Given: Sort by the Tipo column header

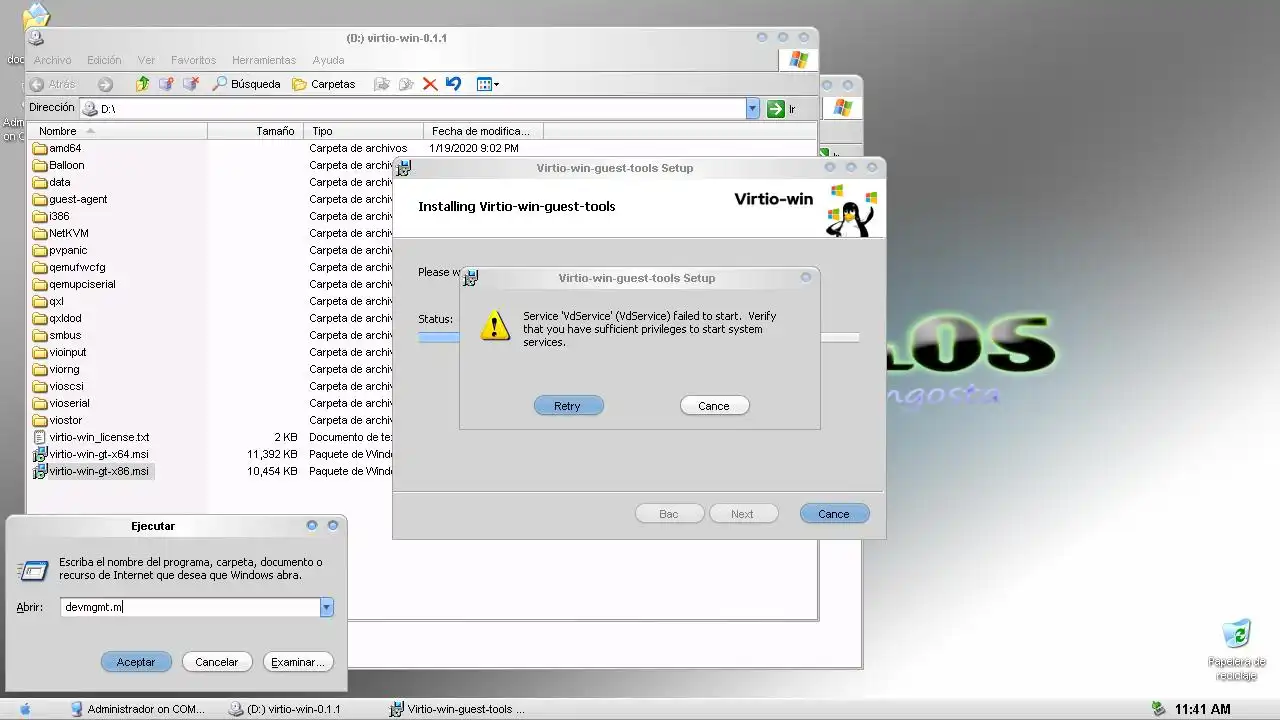Looking at the screenshot, I should click(x=362, y=131).
